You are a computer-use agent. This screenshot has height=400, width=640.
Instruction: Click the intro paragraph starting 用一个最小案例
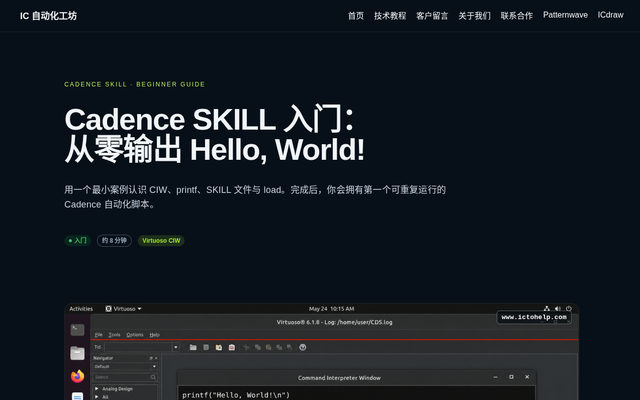point(255,197)
